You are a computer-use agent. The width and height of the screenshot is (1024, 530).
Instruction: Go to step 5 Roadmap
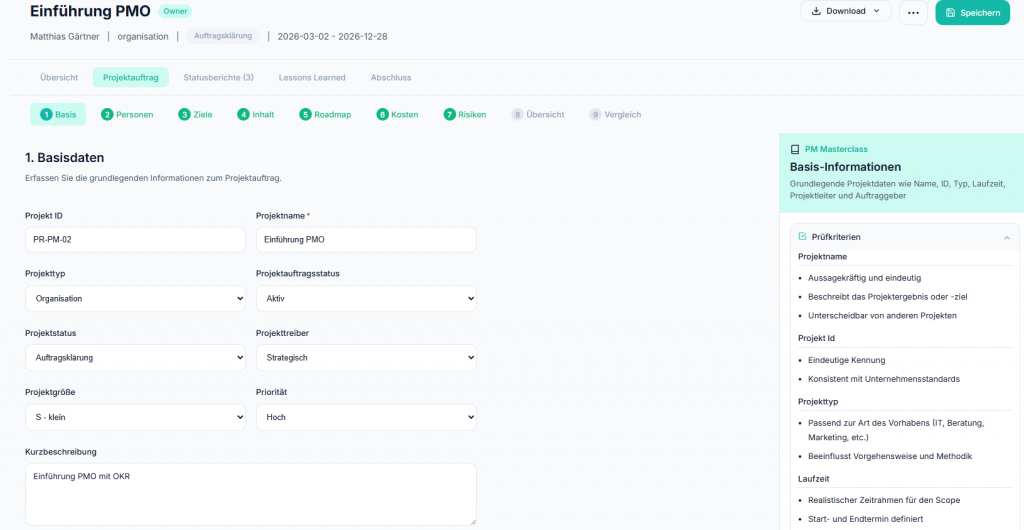(325, 114)
